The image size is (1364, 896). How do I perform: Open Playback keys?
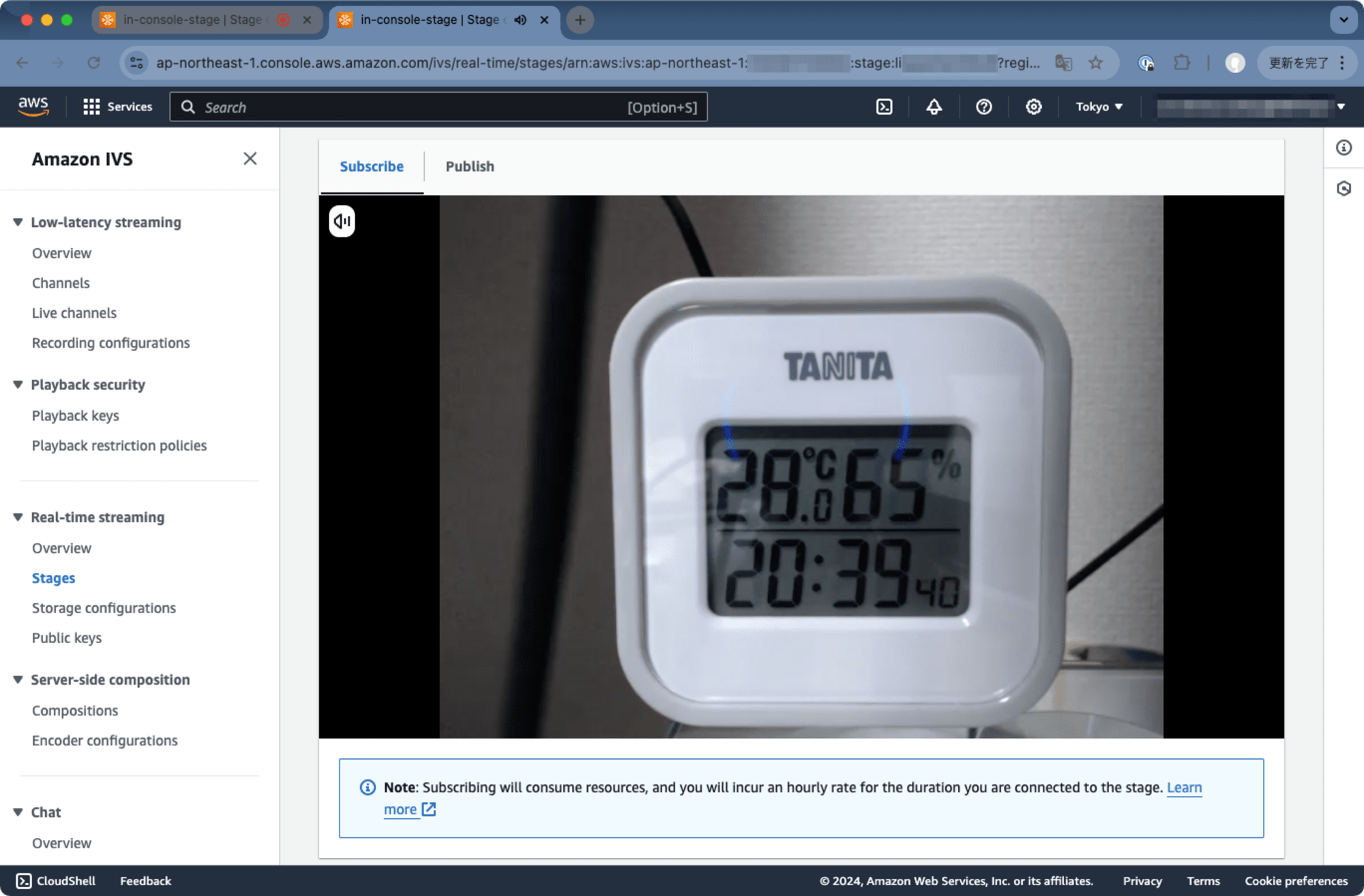click(x=75, y=415)
